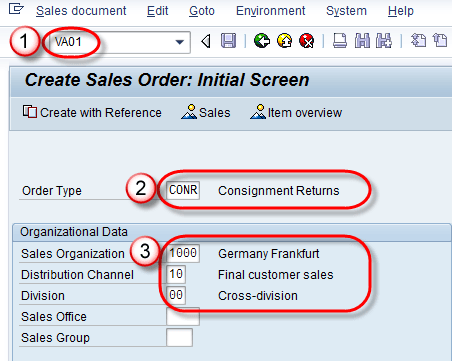The height and width of the screenshot is (361, 452).
Task: Click the Enter back-arrow triangle icon
Action: [x=206, y=42]
